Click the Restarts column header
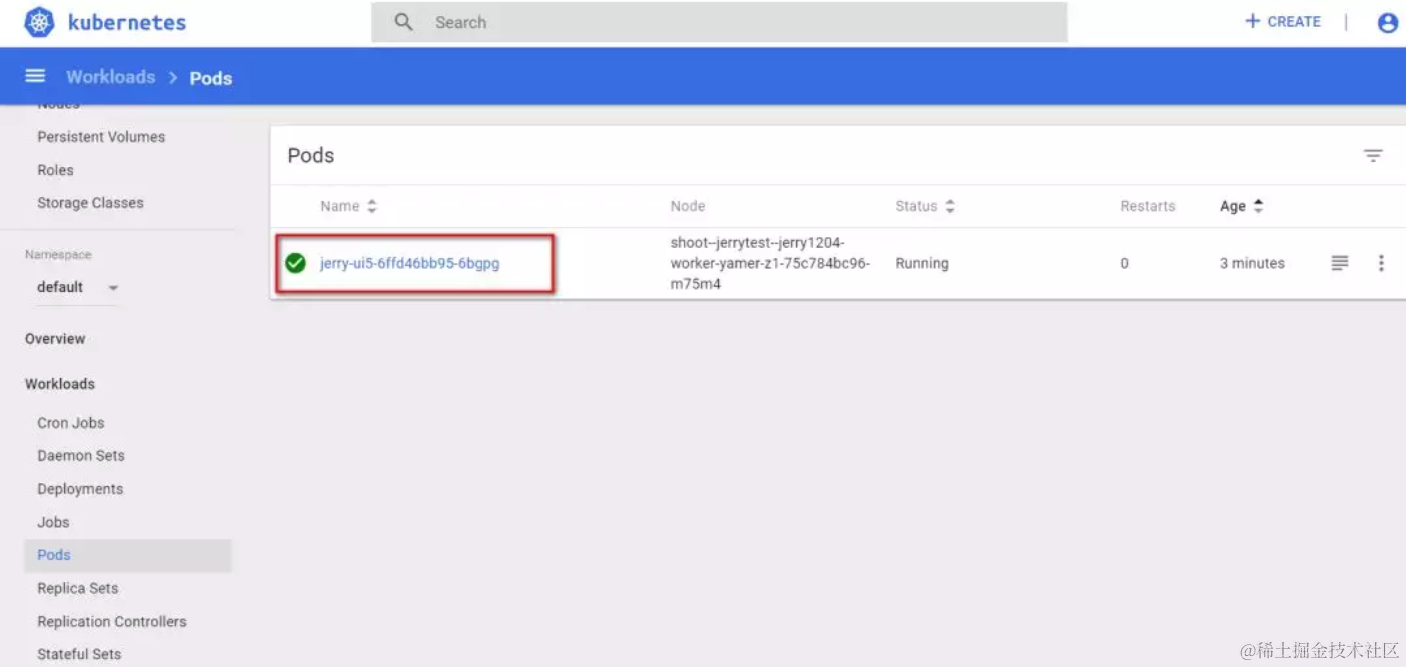The height and width of the screenshot is (667, 1406). (x=1148, y=206)
